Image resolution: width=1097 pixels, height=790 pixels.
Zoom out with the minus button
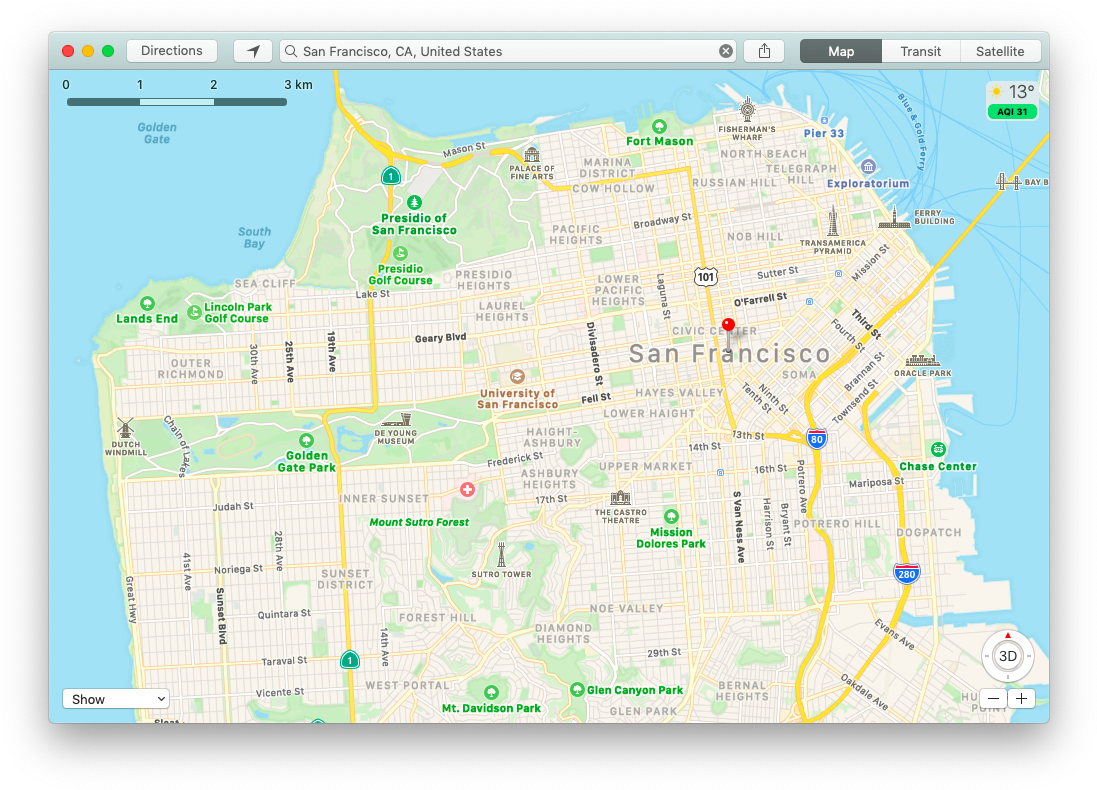tap(993, 698)
